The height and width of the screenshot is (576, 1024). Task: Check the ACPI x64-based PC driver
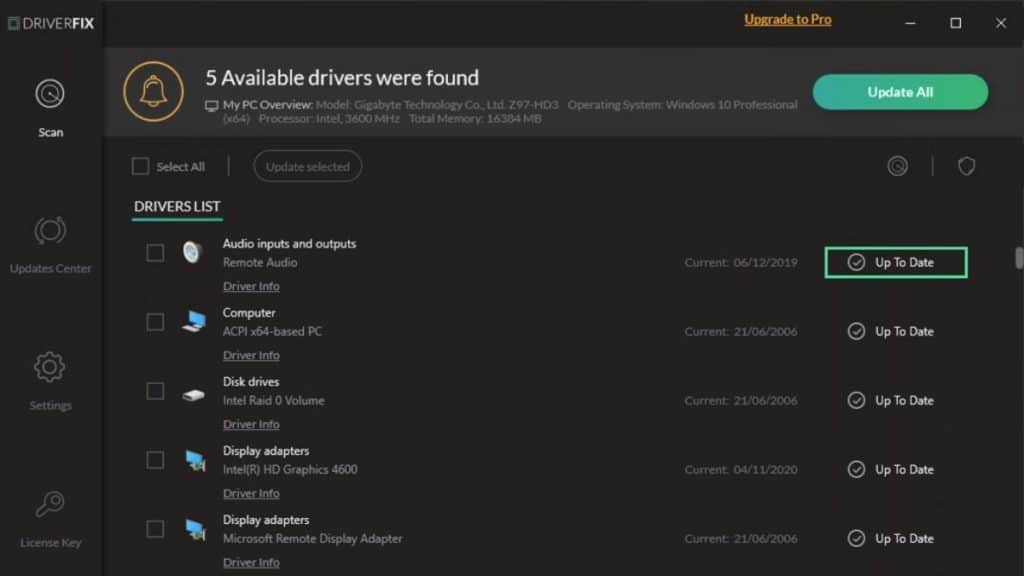155,322
